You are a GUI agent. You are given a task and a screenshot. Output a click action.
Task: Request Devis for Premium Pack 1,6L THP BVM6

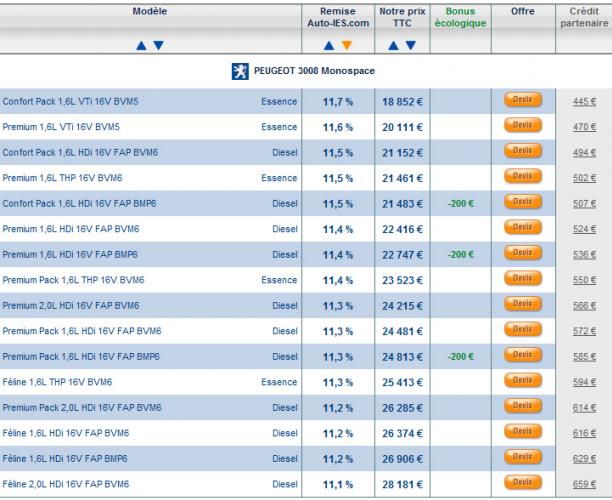tap(523, 278)
